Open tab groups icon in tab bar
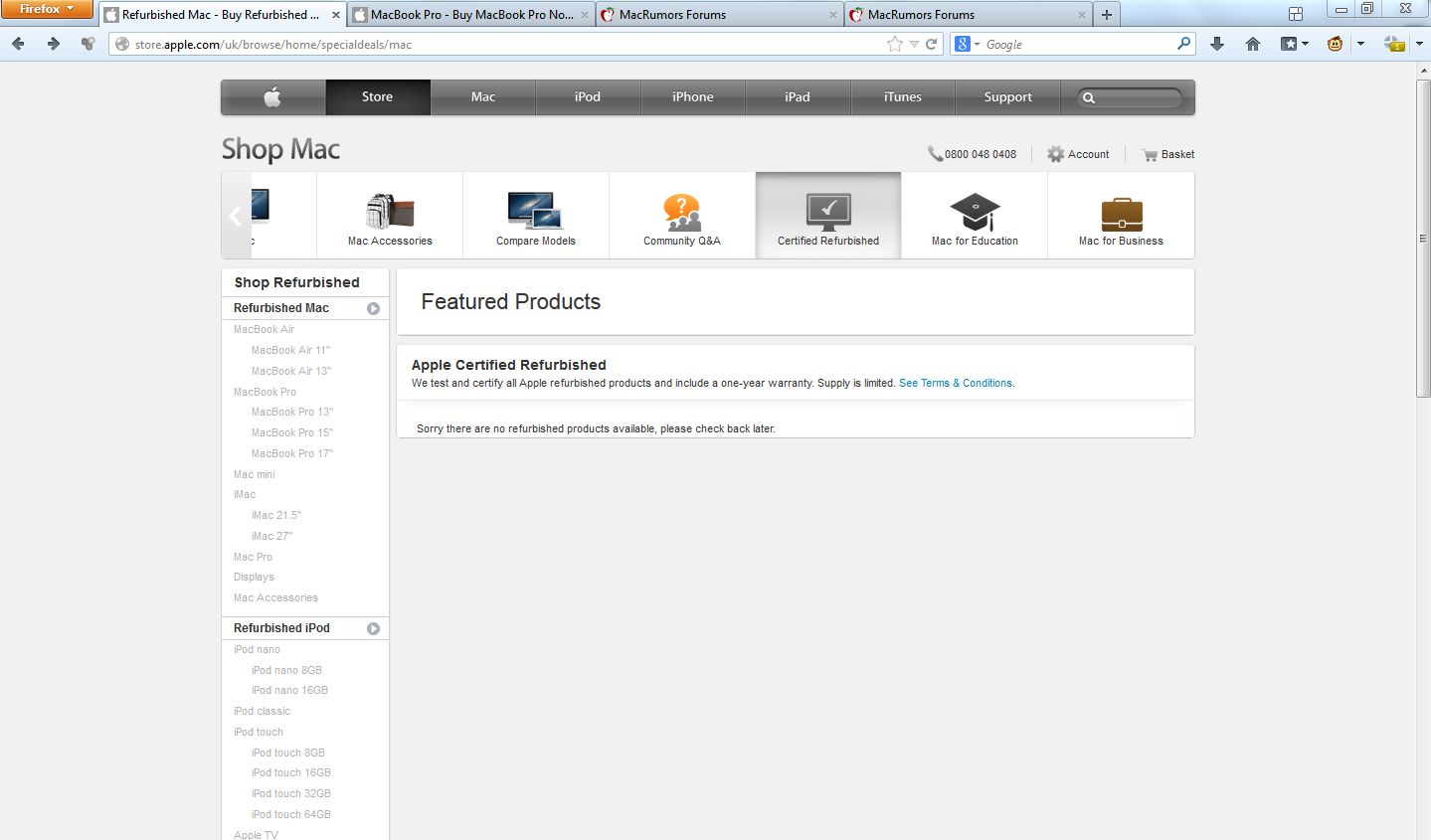 (1296, 14)
